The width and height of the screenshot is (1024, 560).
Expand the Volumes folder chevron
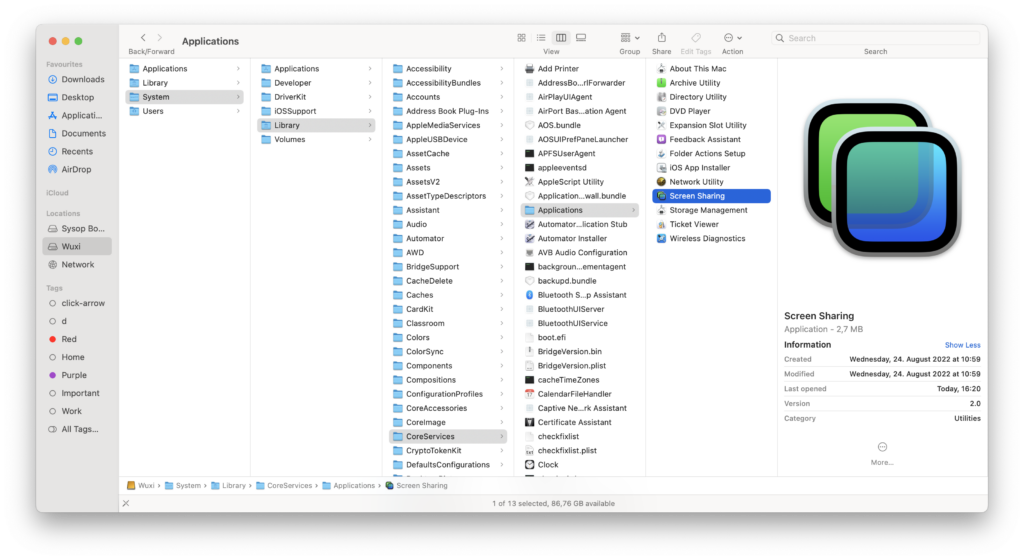click(370, 139)
